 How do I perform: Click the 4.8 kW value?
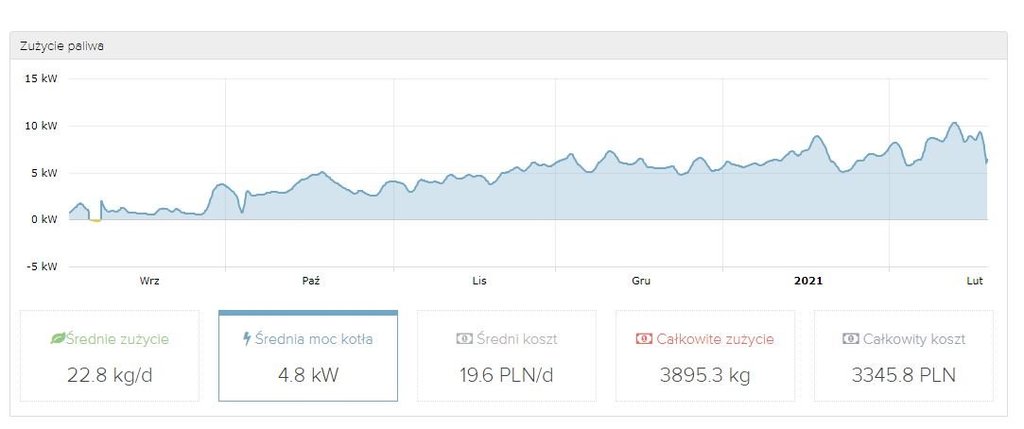click(308, 376)
